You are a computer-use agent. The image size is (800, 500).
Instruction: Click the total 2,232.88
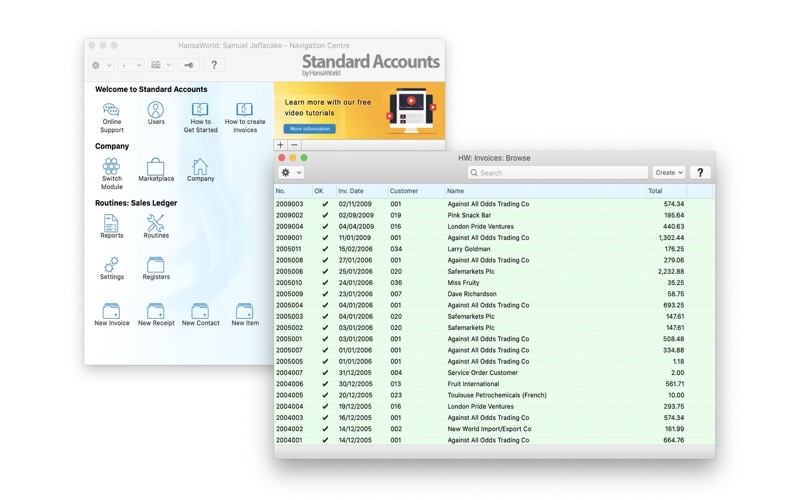pos(671,271)
